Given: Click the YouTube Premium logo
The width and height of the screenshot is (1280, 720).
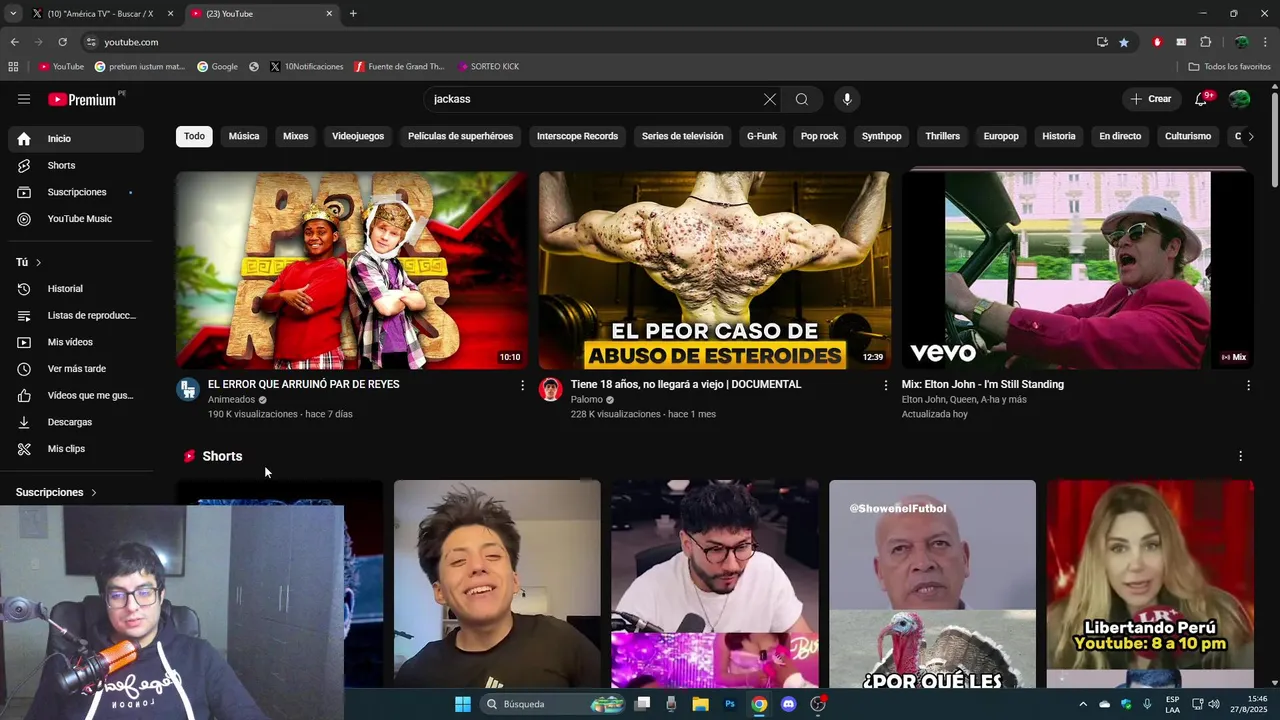Looking at the screenshot, I should 82,99.
